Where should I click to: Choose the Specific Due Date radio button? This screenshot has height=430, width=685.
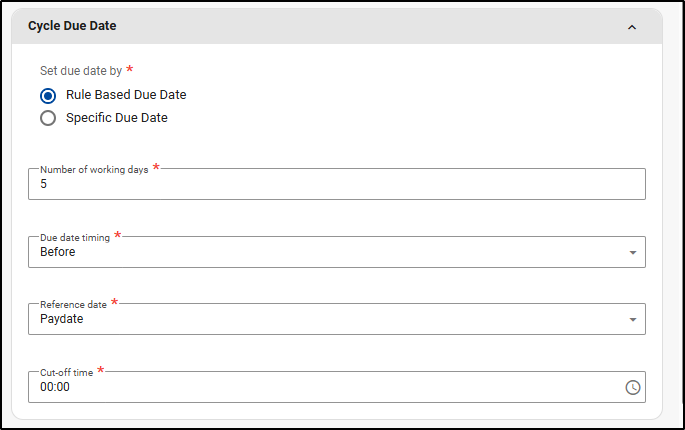click(x=48, y=118)
